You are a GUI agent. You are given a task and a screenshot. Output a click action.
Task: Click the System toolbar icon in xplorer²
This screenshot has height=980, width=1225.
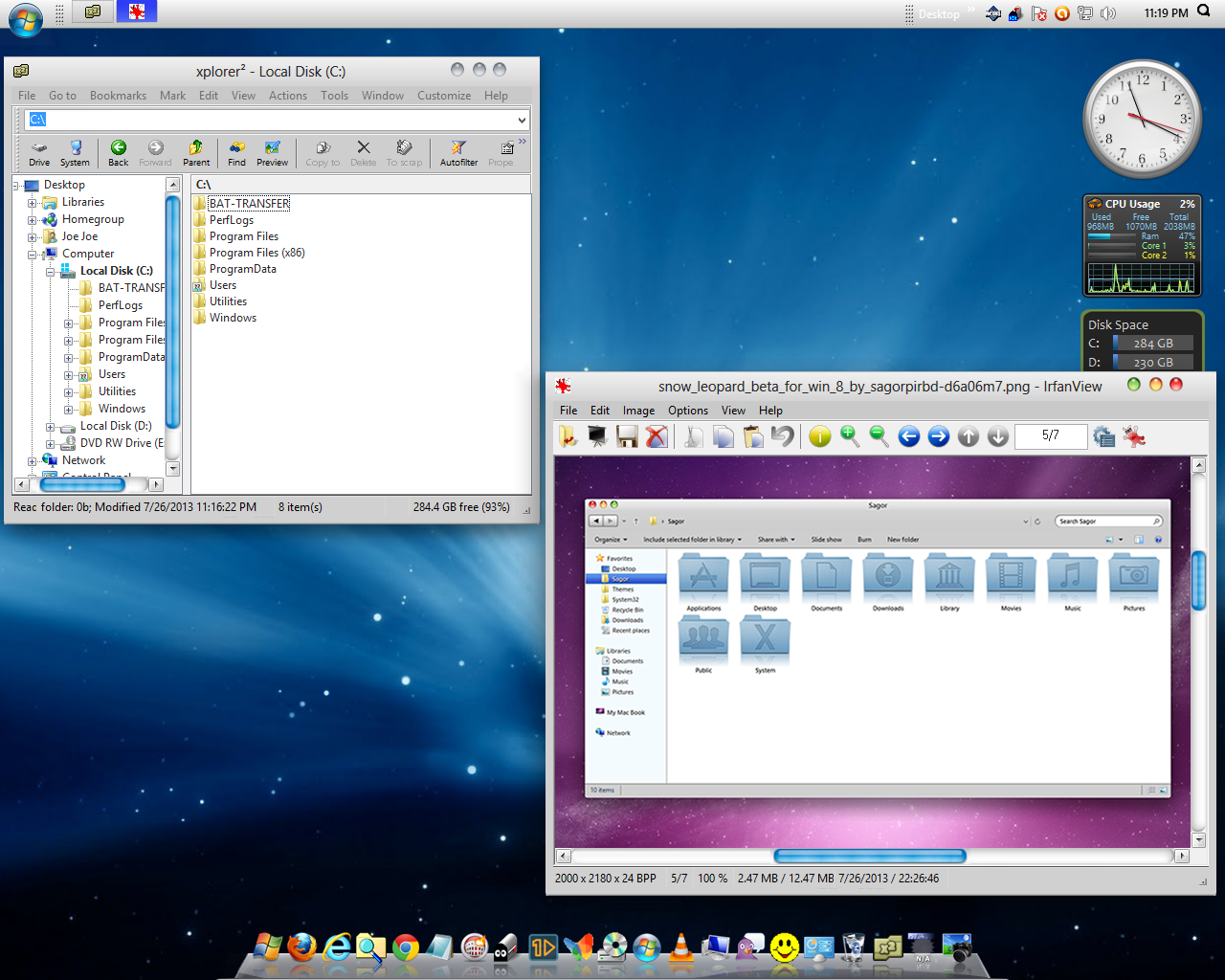(75, 153)
